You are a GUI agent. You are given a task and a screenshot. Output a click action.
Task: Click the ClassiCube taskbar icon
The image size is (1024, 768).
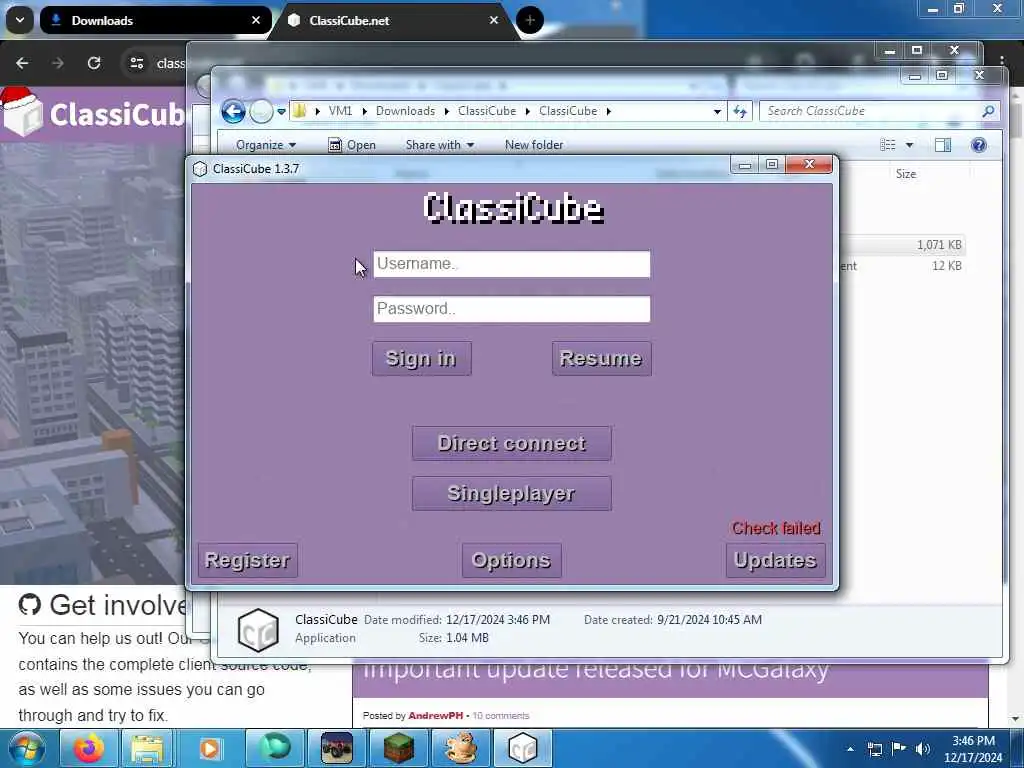[522, 748]
